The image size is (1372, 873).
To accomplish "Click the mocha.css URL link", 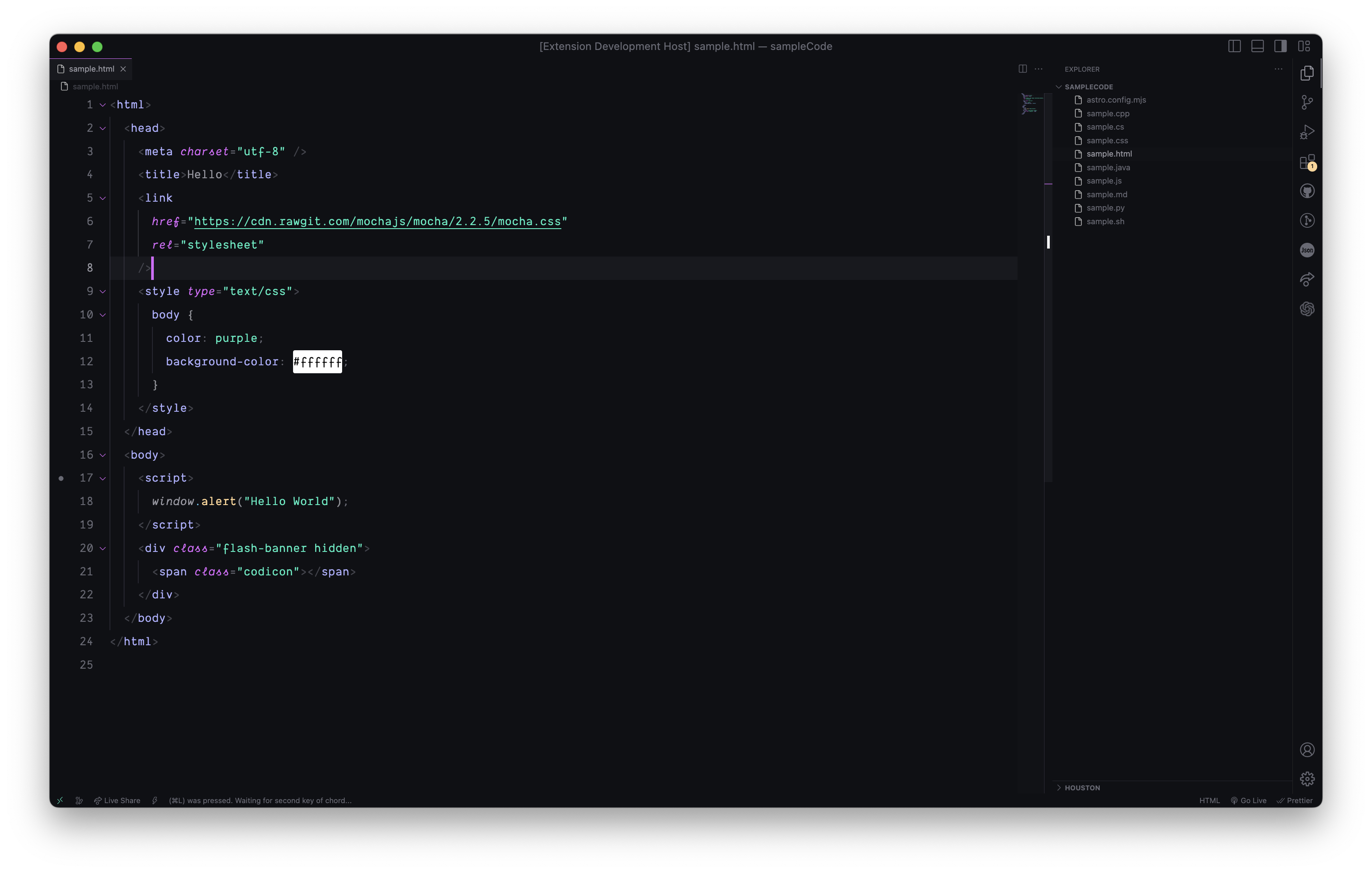I will 377,221.
